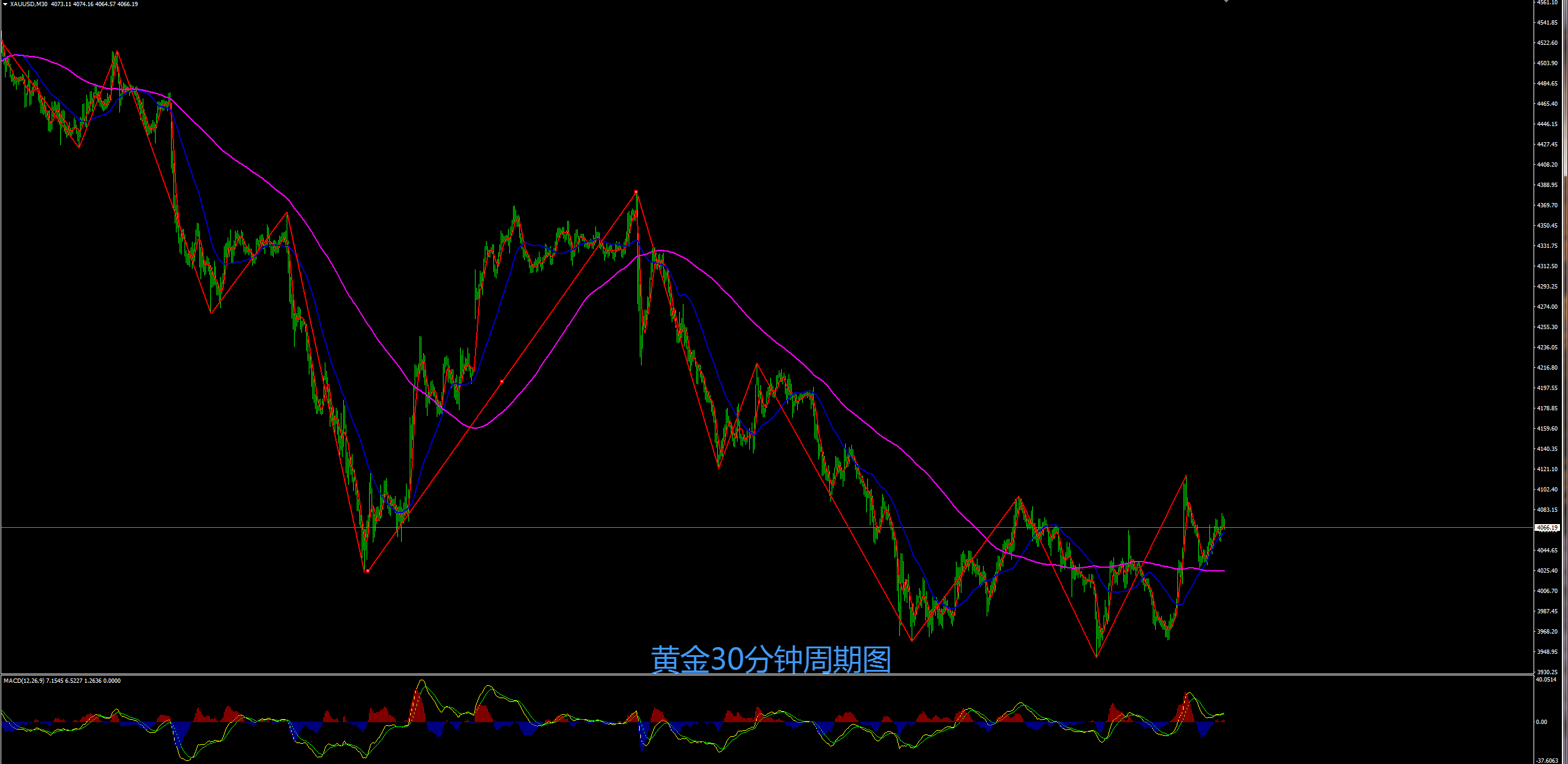Click the 3930.25 price axis label
Image resolution: width=1568 pixels, height=764 pixels.
[x=1547, y=672]
